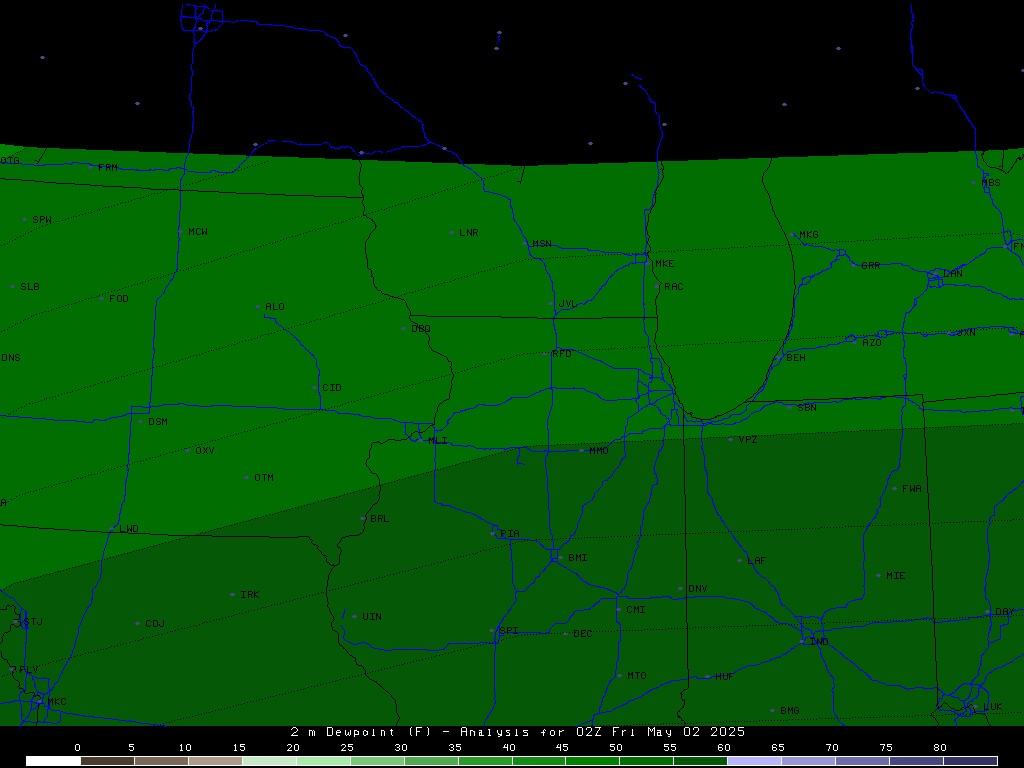Select the pale green 15–20 legend swatch
The width and height of the screenshot is (1024, 768).
269,761
